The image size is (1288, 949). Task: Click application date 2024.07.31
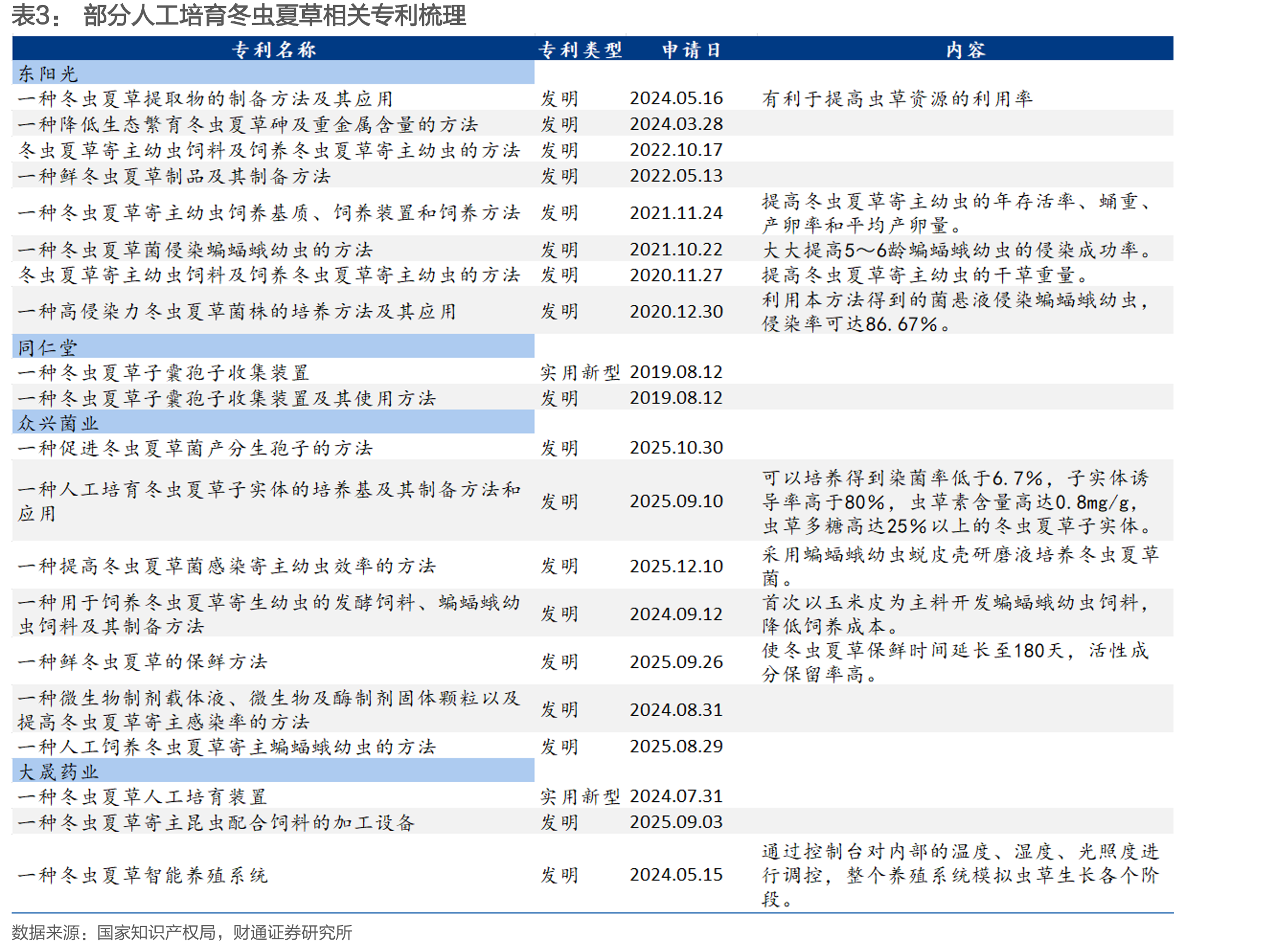pyautogui.click(x=676, y=796)
